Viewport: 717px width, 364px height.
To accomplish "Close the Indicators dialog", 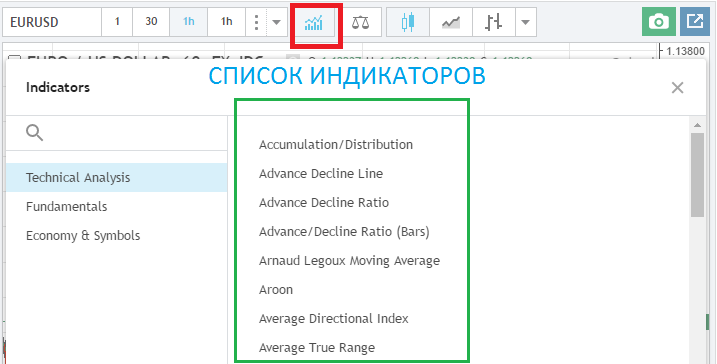I will (x=677, y=87).
